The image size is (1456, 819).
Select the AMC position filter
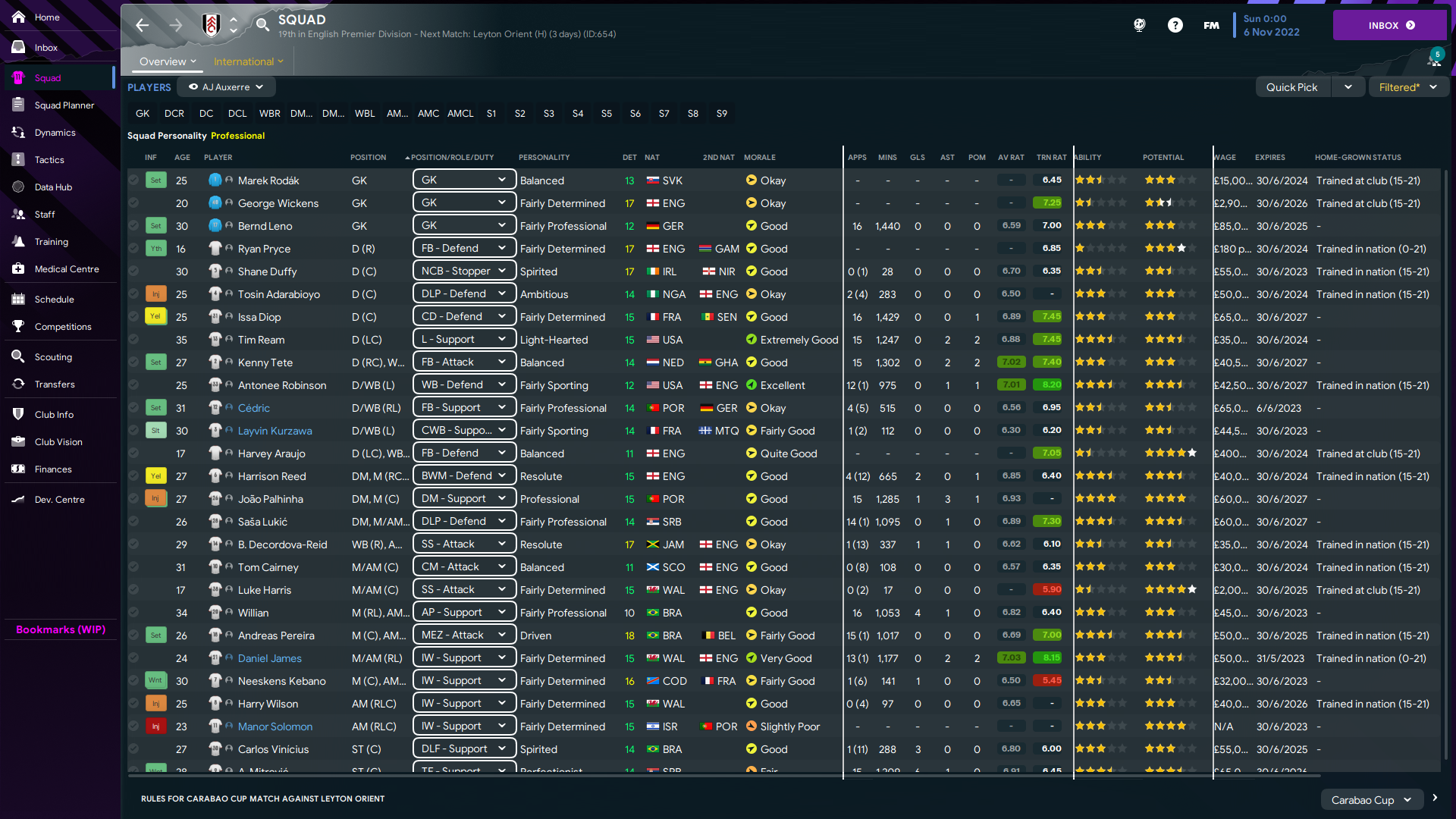(428, 114)
